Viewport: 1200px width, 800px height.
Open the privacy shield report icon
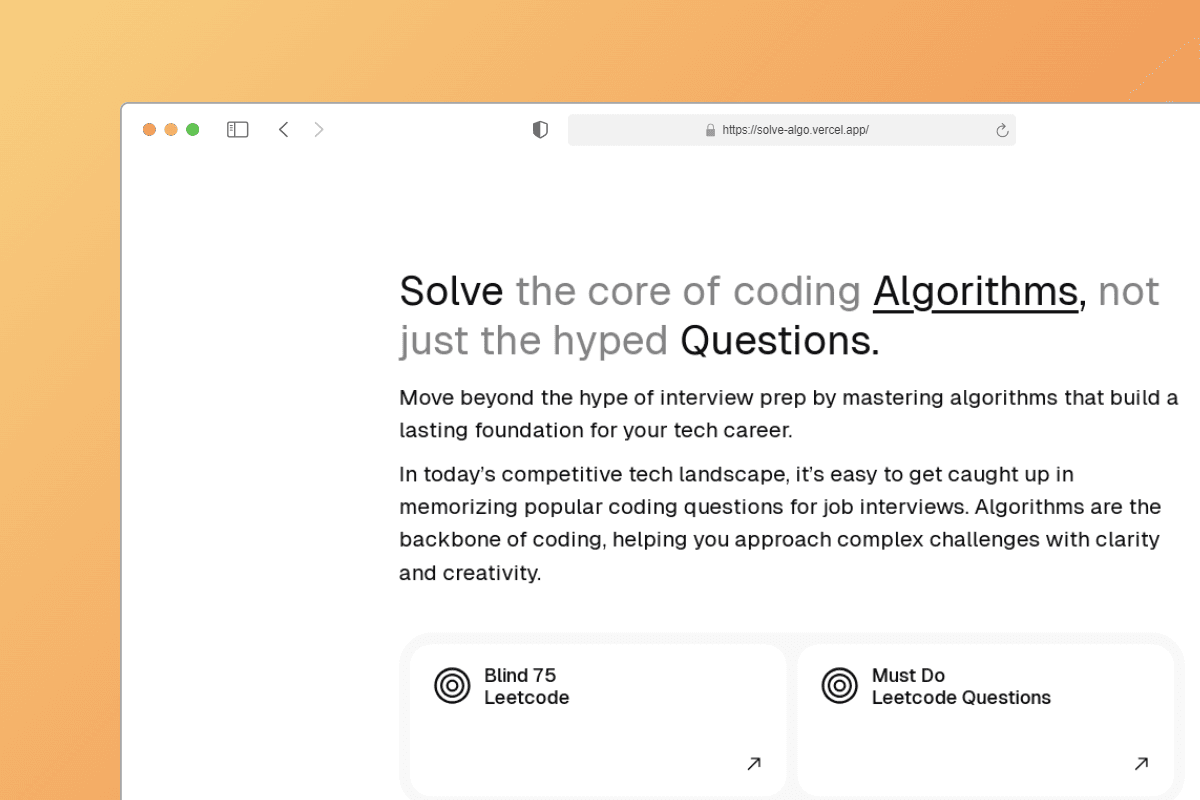click(x=540, y=130)
